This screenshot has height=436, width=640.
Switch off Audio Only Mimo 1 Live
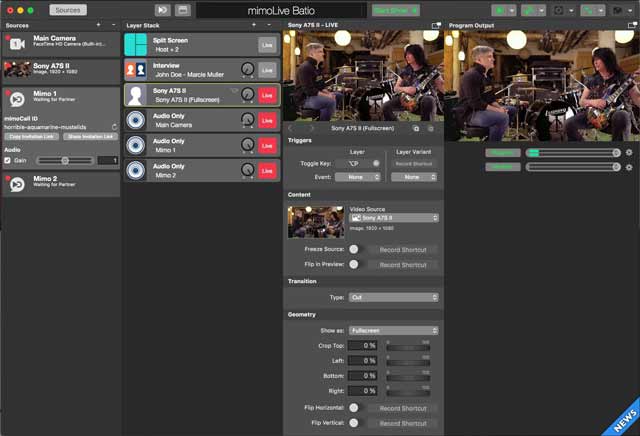click(267, 146)
